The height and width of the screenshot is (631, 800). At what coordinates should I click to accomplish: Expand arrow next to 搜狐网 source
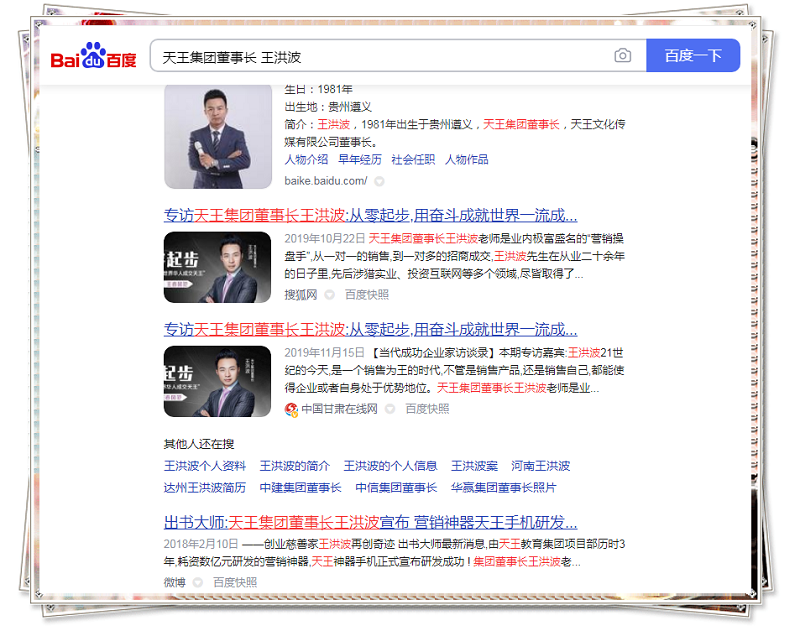(331, 295)
